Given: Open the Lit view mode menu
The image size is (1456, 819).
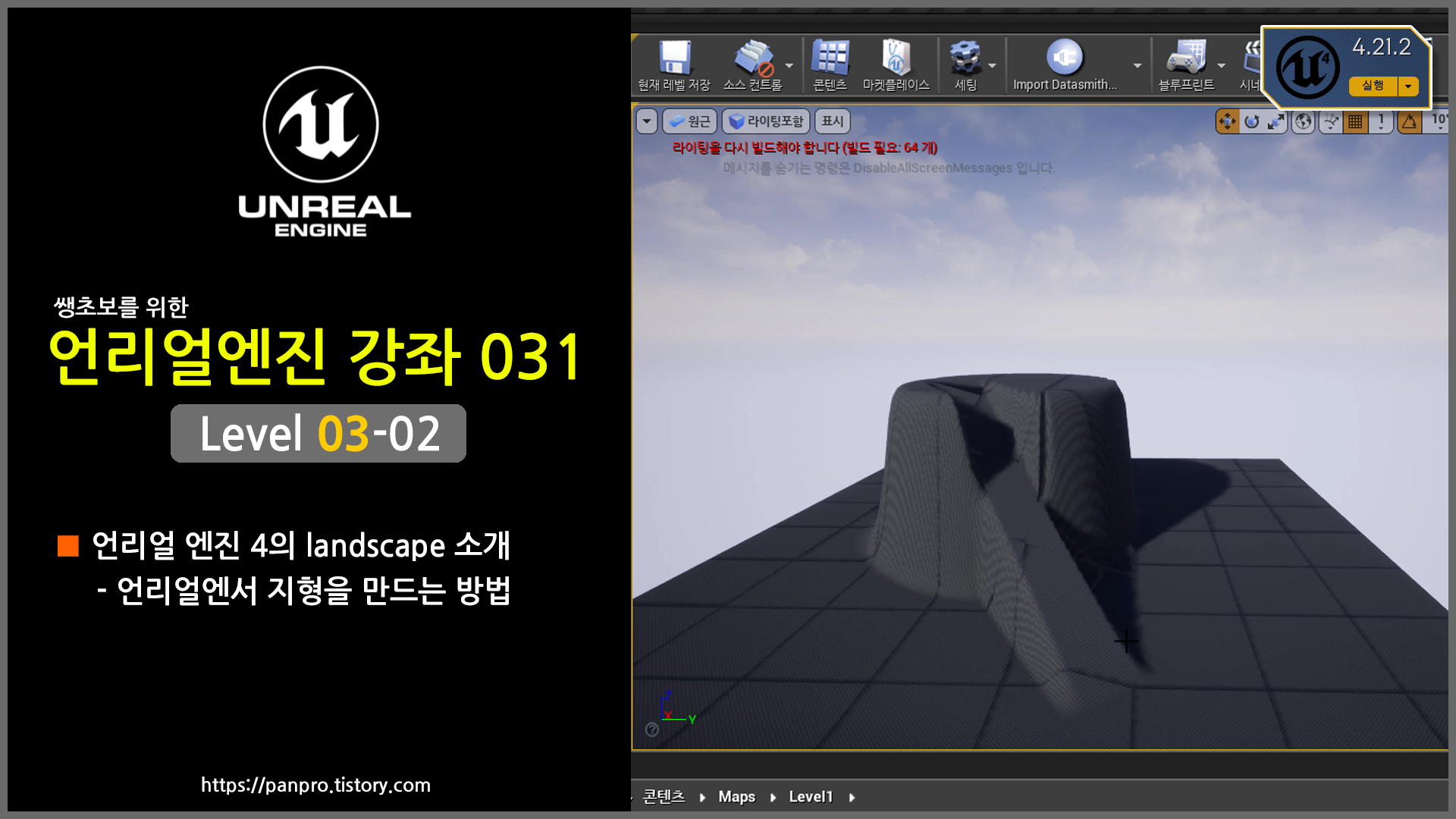Looking at the screenshot, I should [x=766, y=121].
